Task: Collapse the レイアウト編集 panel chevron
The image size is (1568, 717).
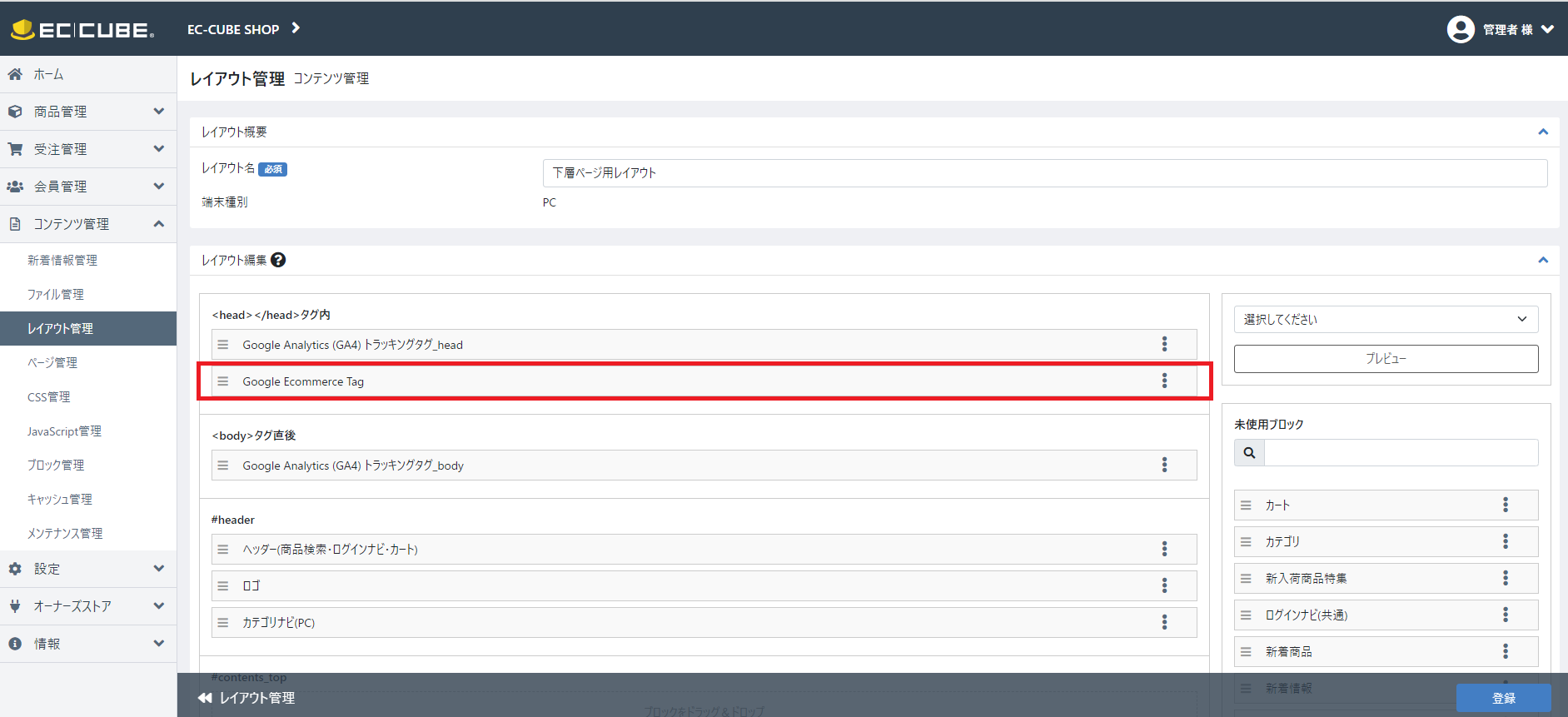Action: 1543,260
